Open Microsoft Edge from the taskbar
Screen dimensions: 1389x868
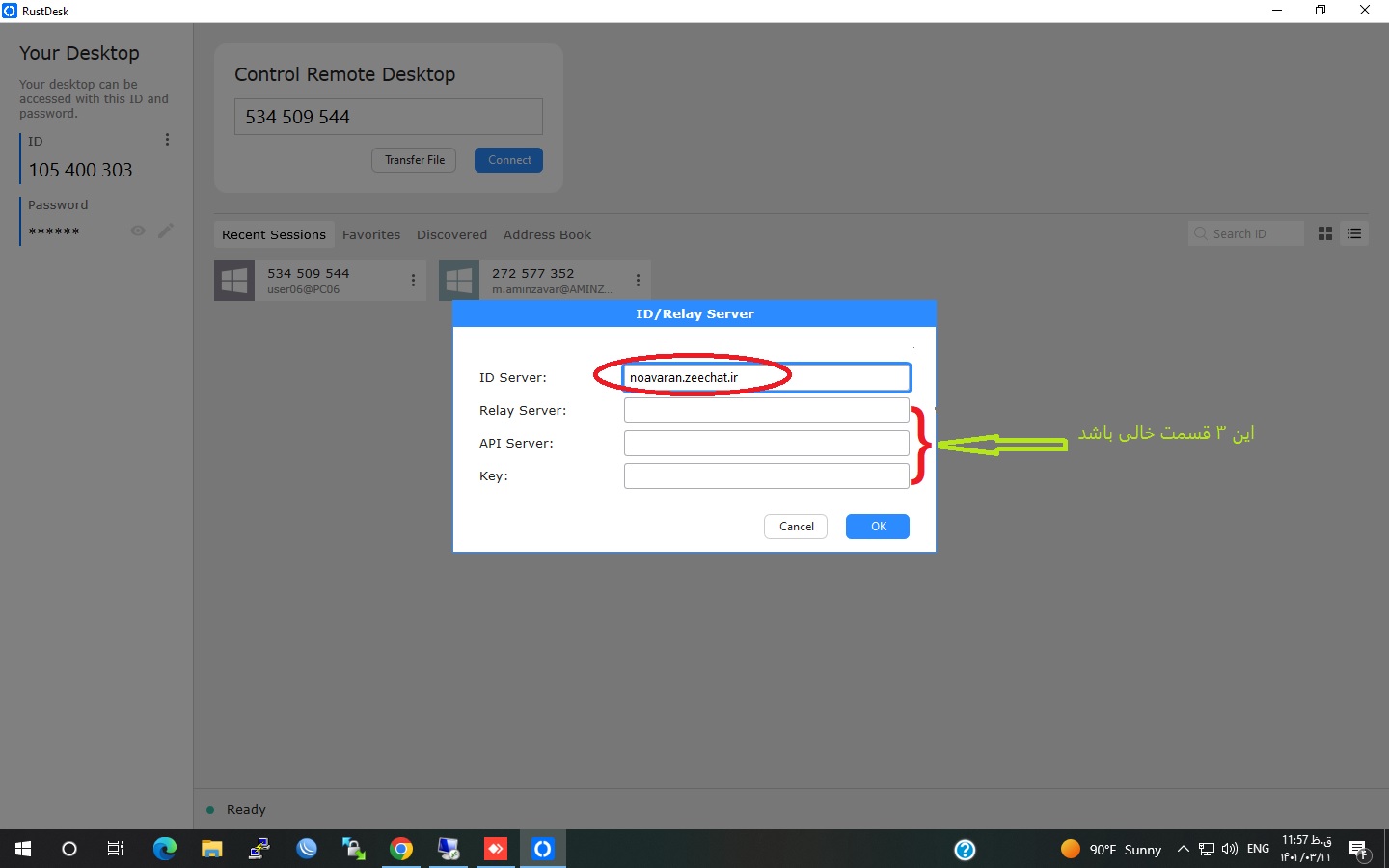coord(165,849)
